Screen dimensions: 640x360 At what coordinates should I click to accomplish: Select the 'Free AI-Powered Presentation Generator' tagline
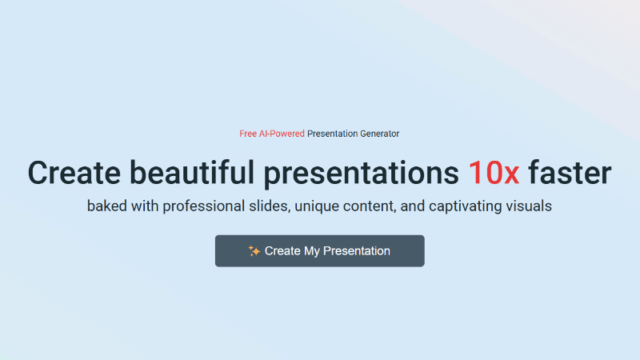[319, 133]
